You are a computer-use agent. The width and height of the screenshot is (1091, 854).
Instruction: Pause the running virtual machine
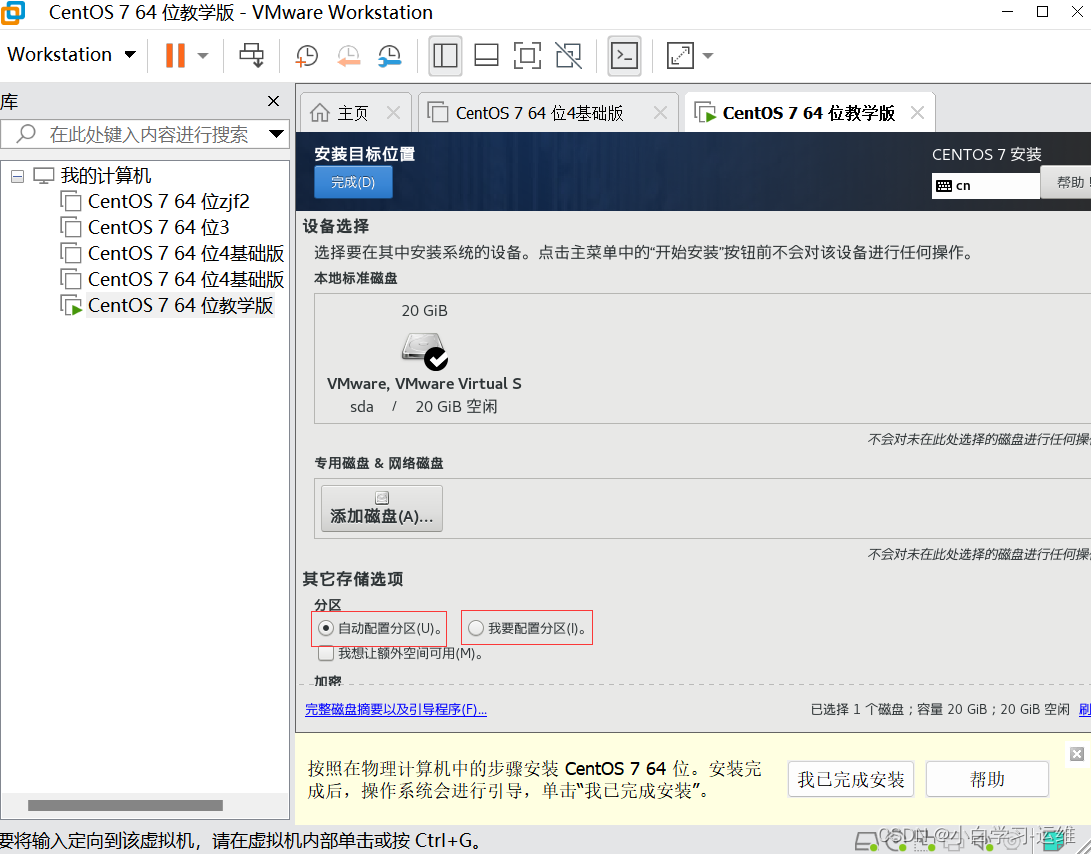pos(175,56)
